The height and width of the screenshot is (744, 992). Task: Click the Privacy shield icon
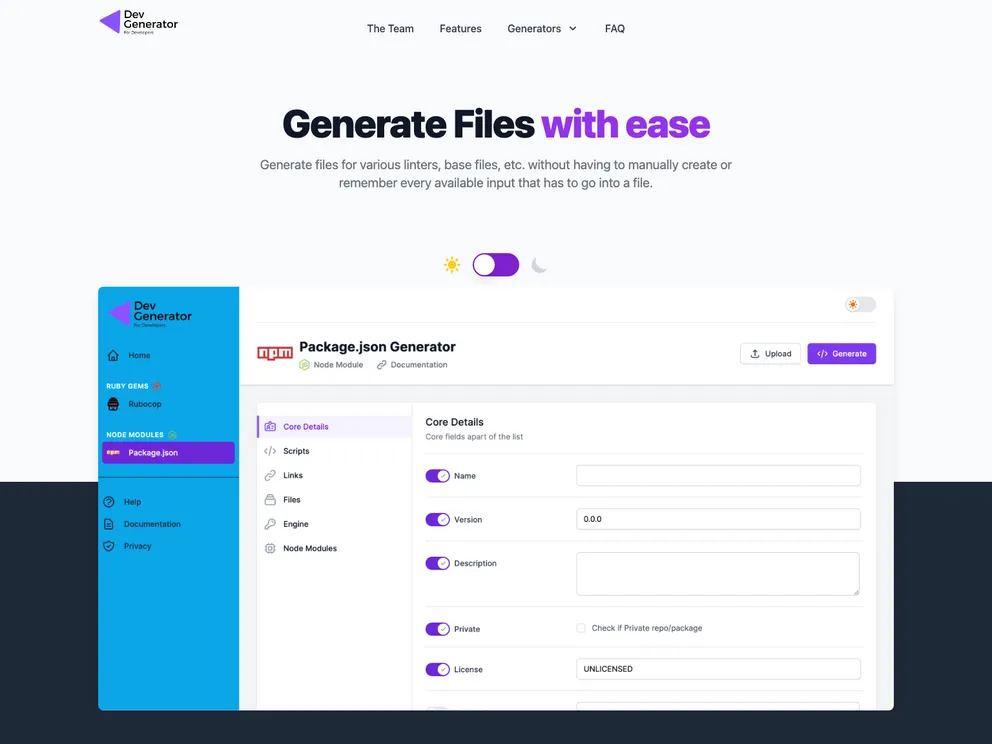coord(109,546)
